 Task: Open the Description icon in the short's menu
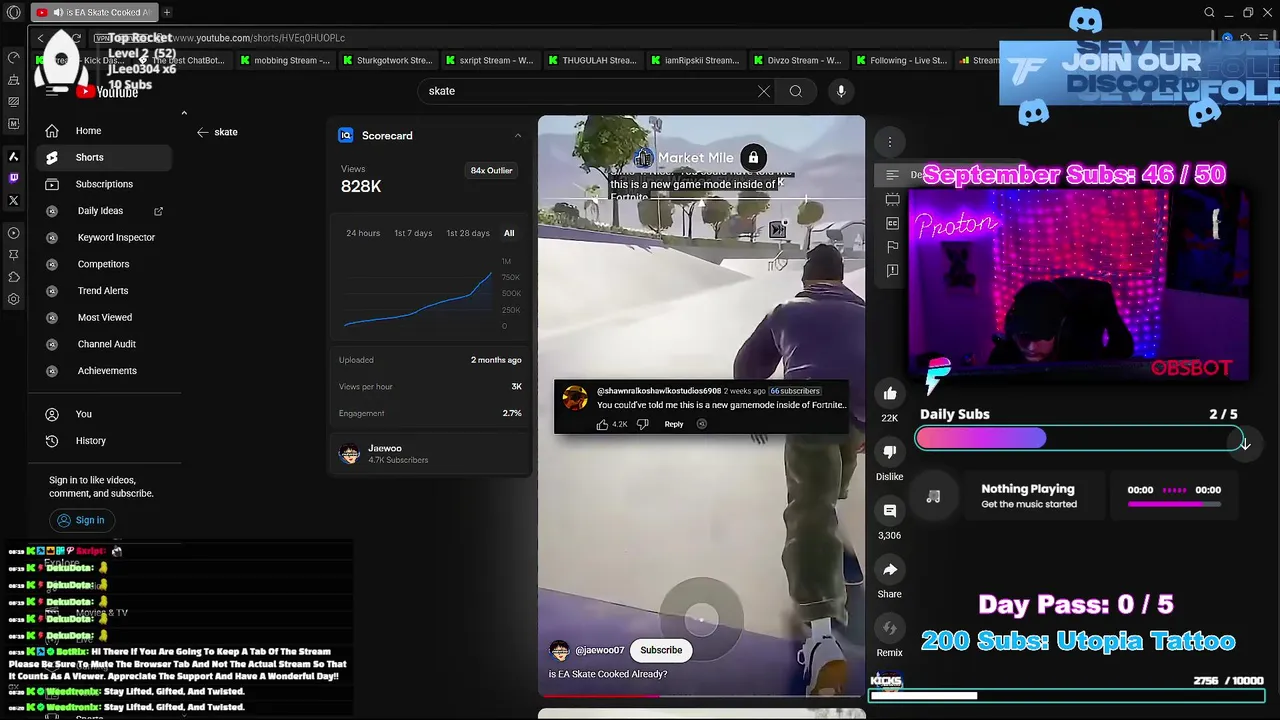892,175
